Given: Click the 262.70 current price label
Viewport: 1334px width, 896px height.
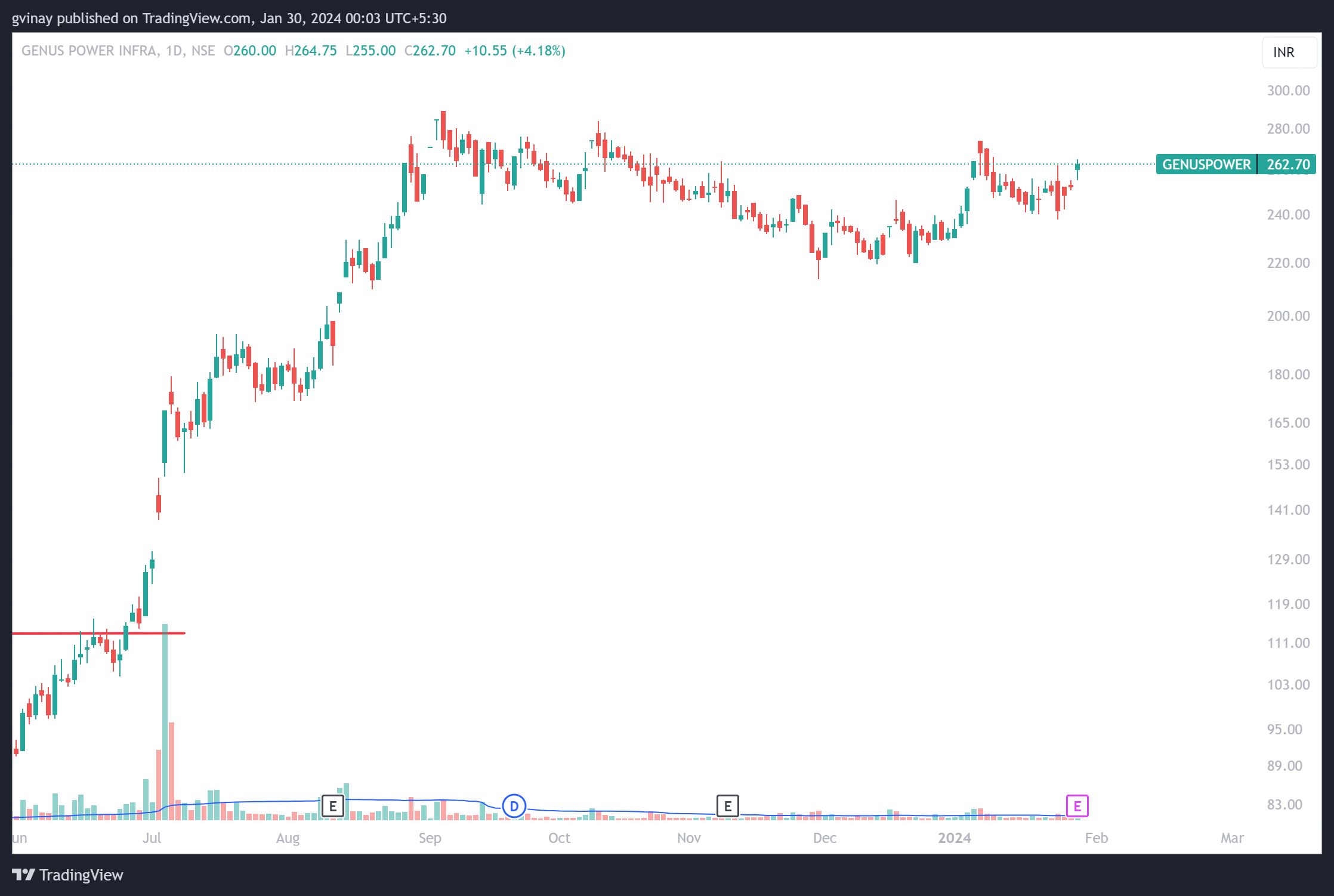Looking at the screenshot, I should click(1287, 164).
